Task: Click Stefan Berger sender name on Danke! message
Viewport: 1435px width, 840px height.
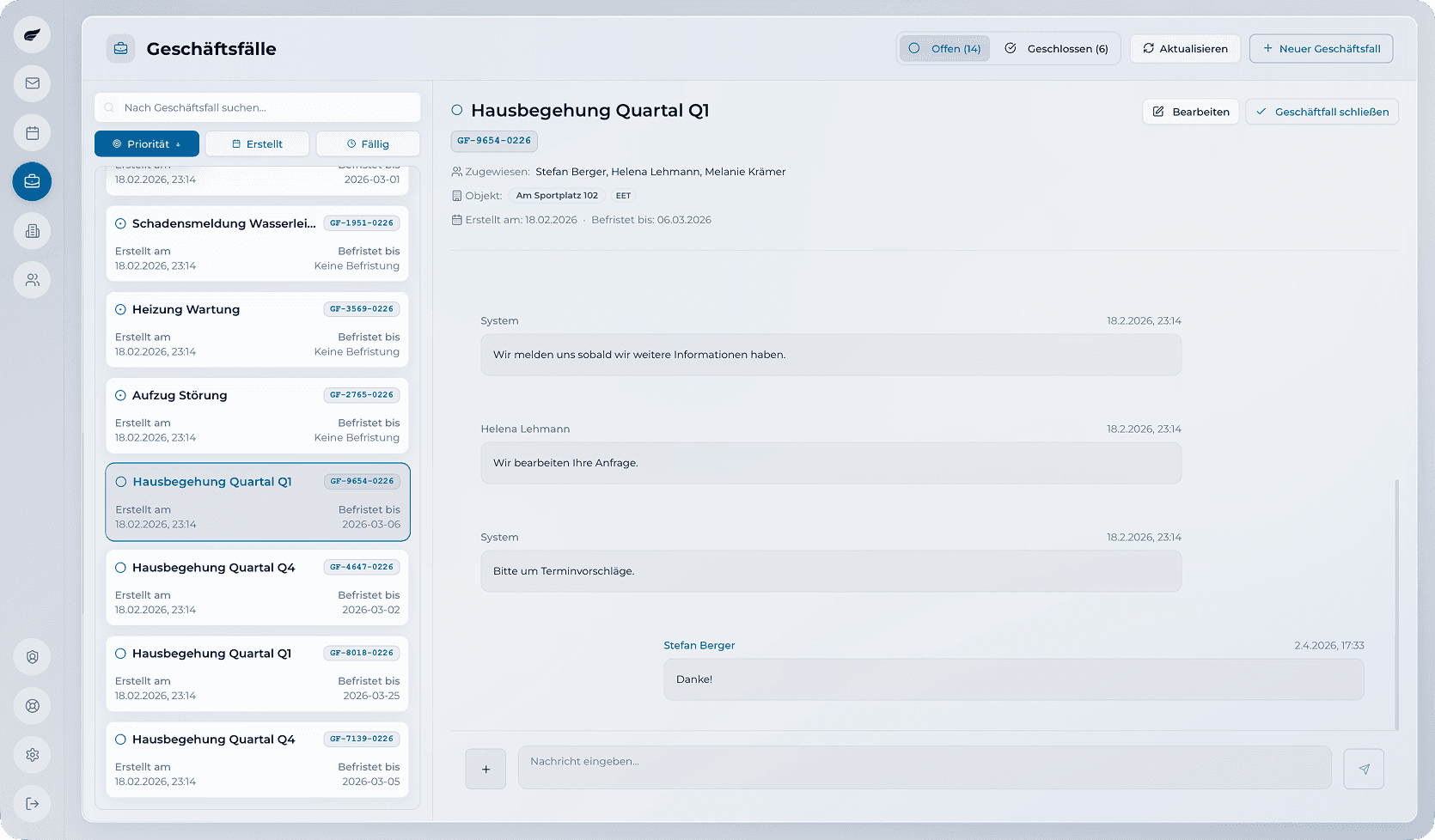Action: 699,645
